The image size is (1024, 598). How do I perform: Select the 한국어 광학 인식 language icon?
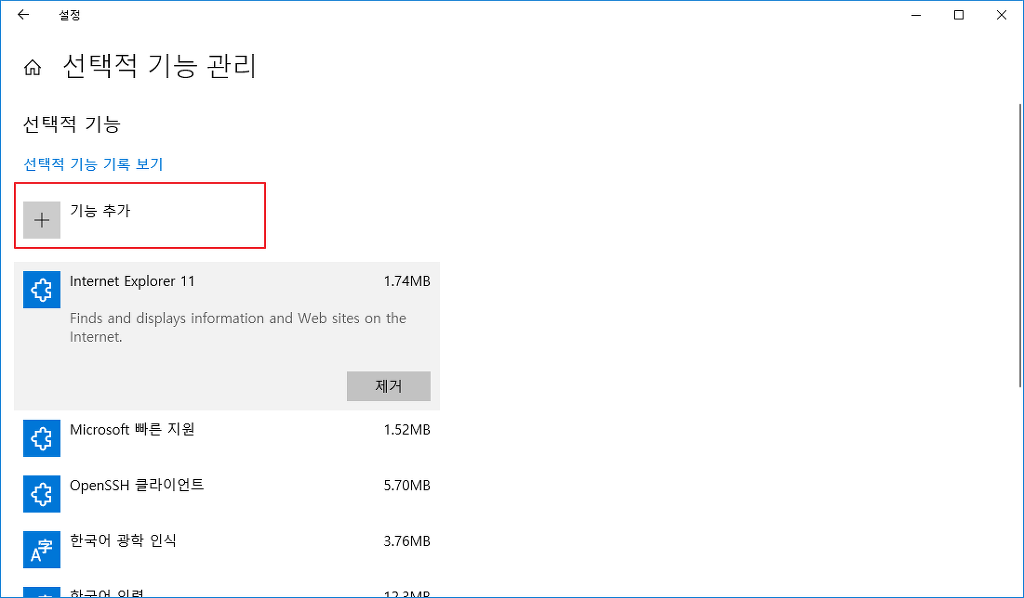(x=42, y=549)
